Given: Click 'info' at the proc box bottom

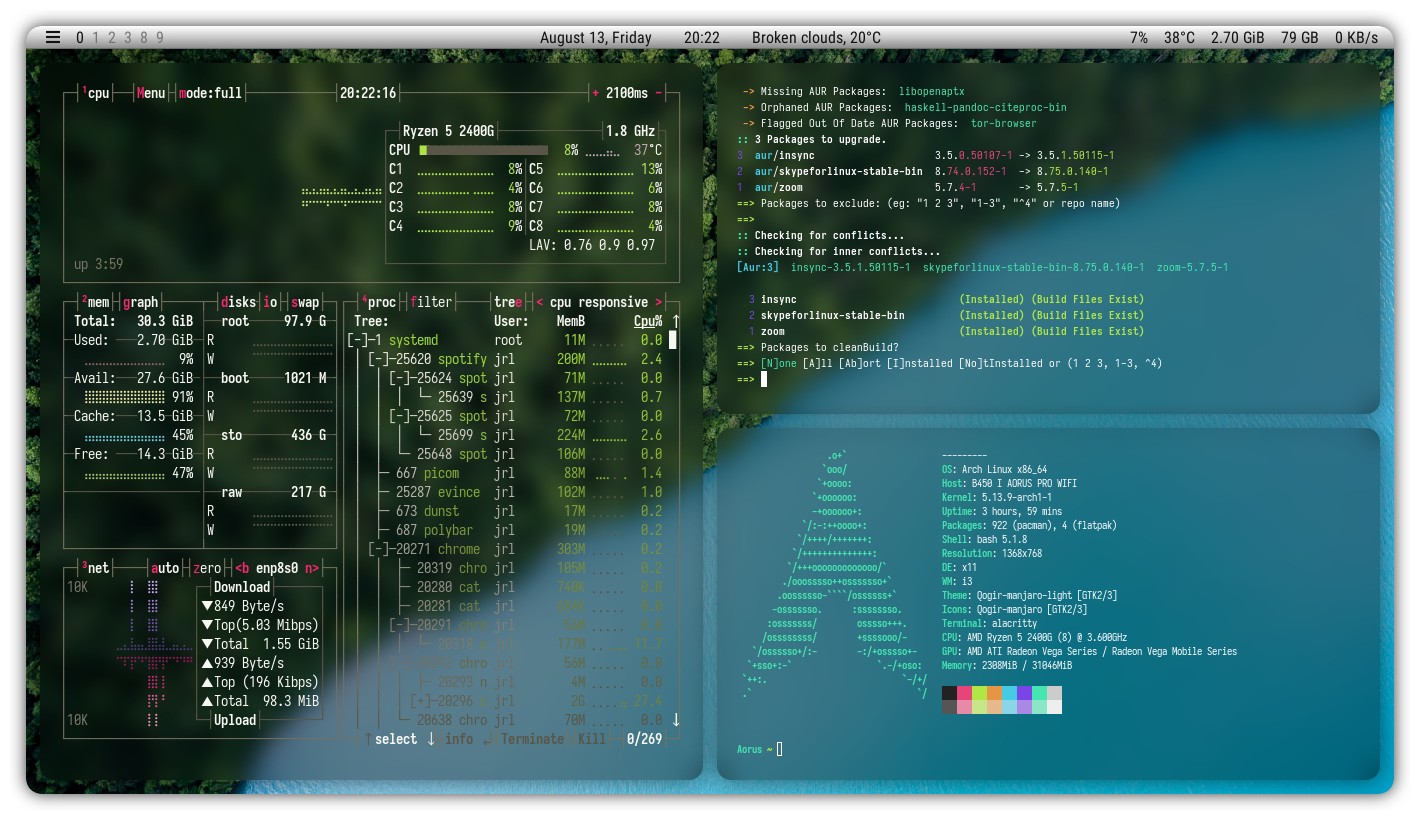Looking at the screenshot, I should coord(459,739).
